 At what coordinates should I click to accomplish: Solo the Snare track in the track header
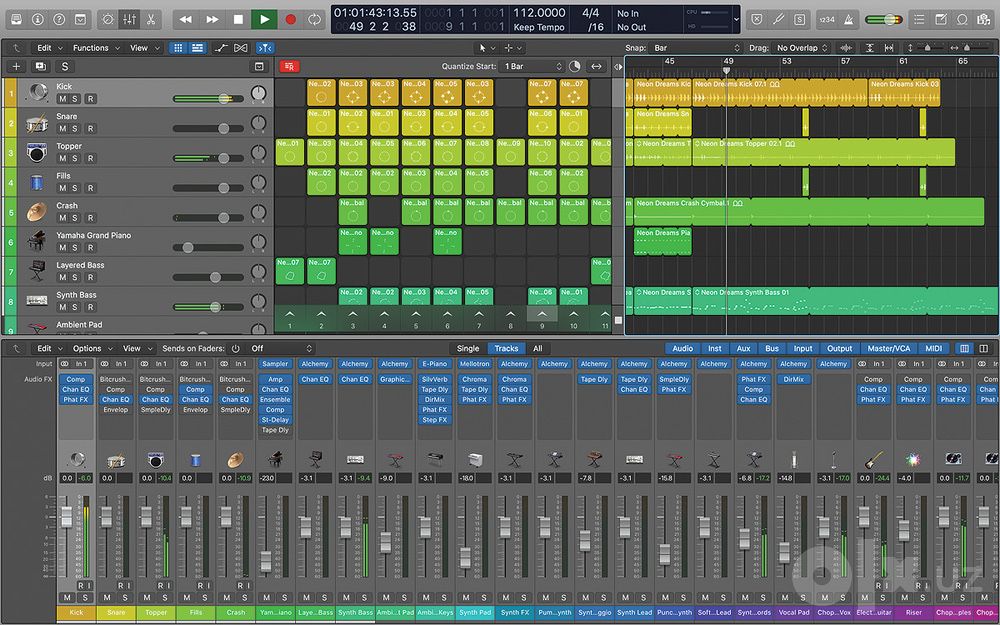point(75,129)
